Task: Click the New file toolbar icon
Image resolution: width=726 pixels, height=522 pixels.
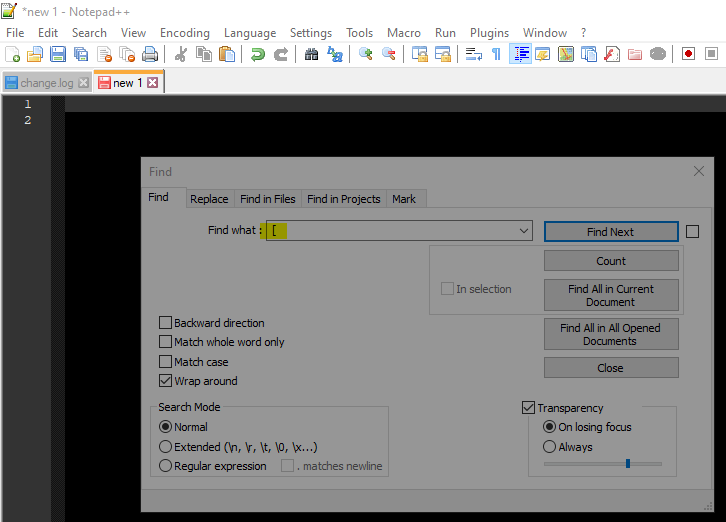Action: (x=13, y=54)
